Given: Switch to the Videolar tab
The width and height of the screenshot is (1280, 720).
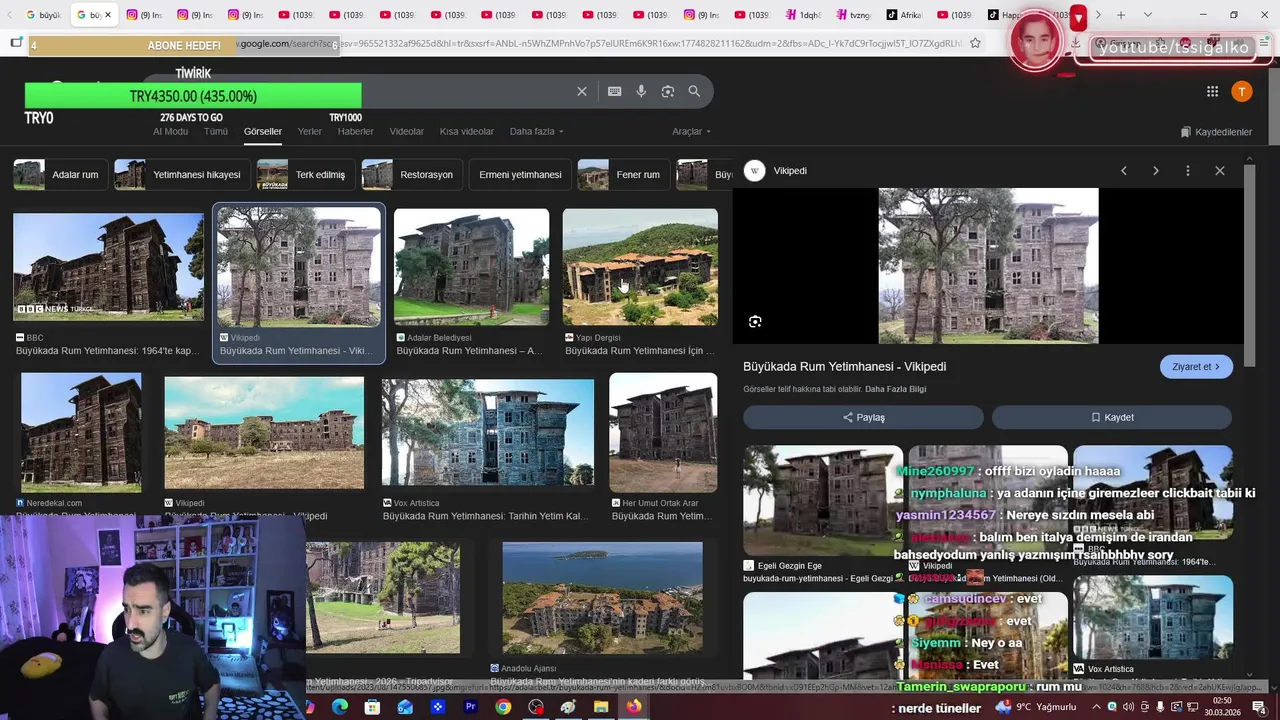Looking at the screenshot, I should 406,131.
